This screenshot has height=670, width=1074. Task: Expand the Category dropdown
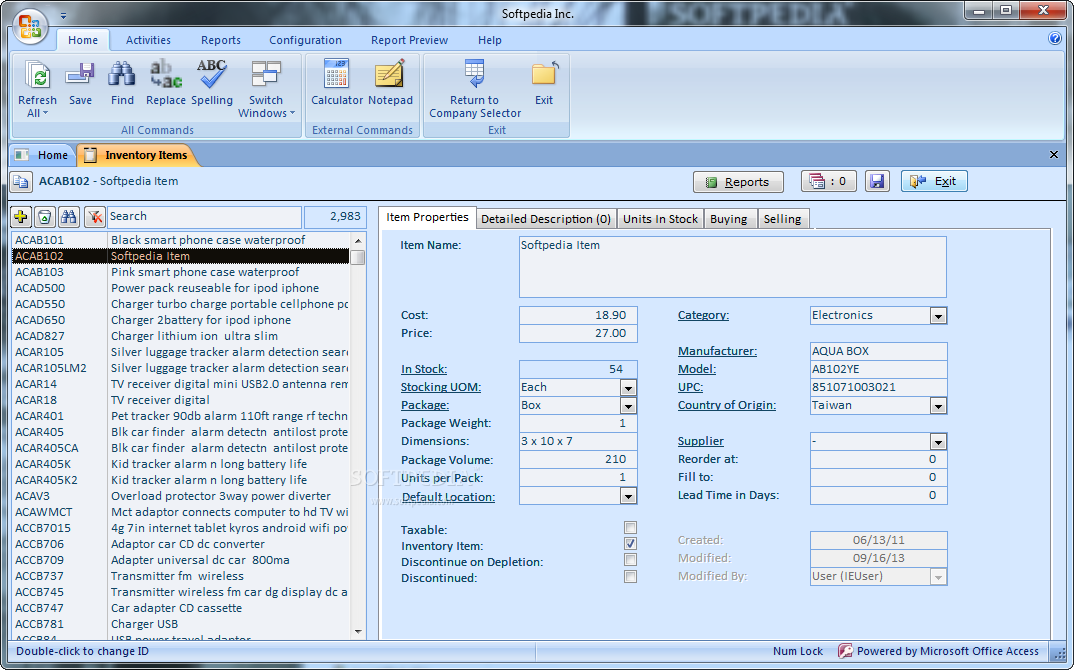(938, 316)
